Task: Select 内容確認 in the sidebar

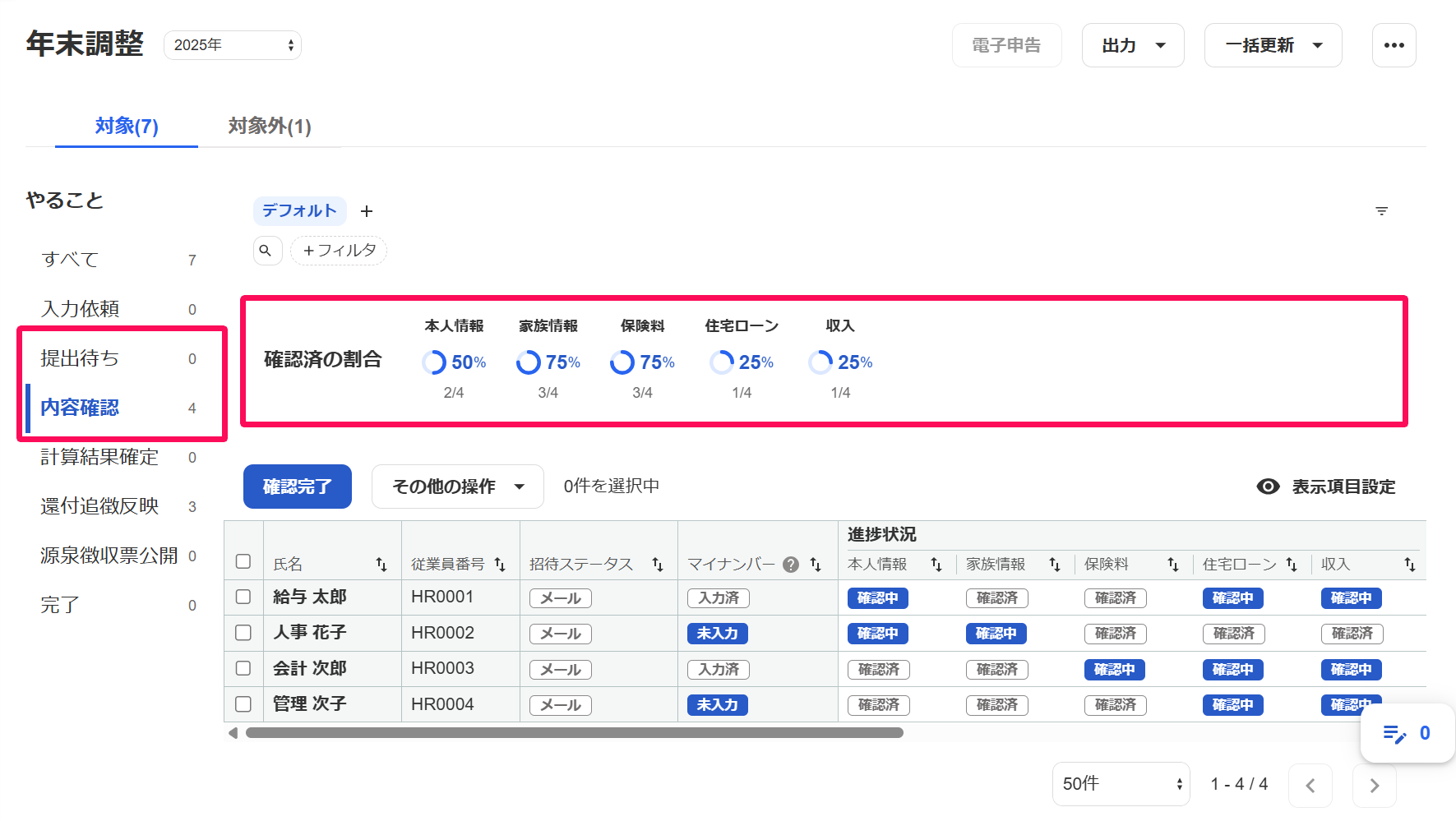Action: point(119,408)
